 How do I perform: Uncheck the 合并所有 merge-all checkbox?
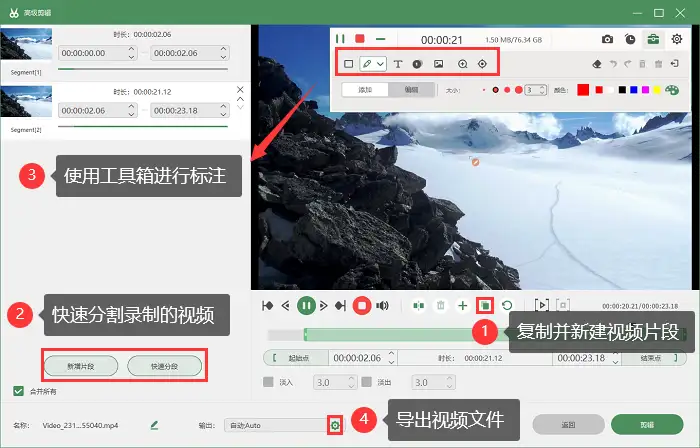pos(18,391)
